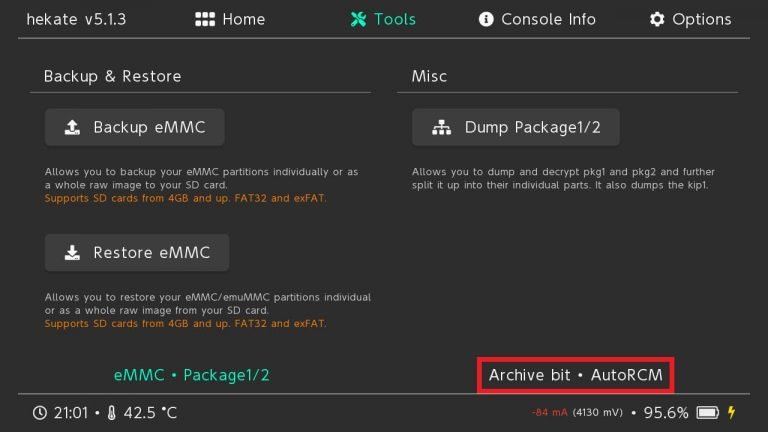The width and height of the screenshot is (768, 432).
Task: Click the yellow charging bolt icon
Action: point(731,412)
